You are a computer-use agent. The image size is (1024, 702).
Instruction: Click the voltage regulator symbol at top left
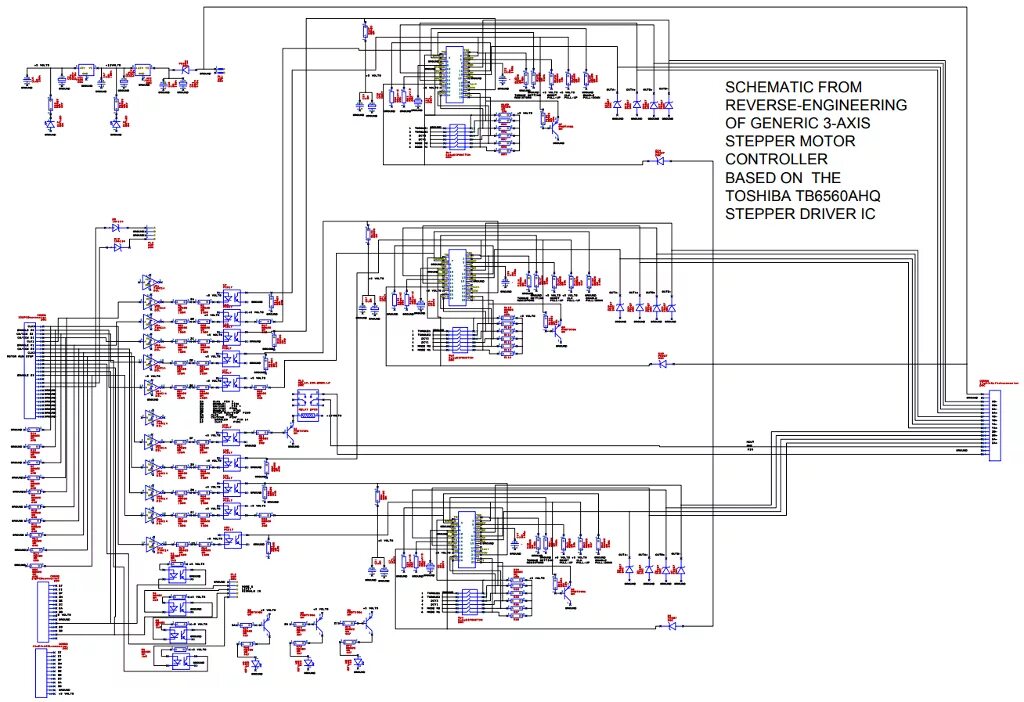(x=86, y=70)
